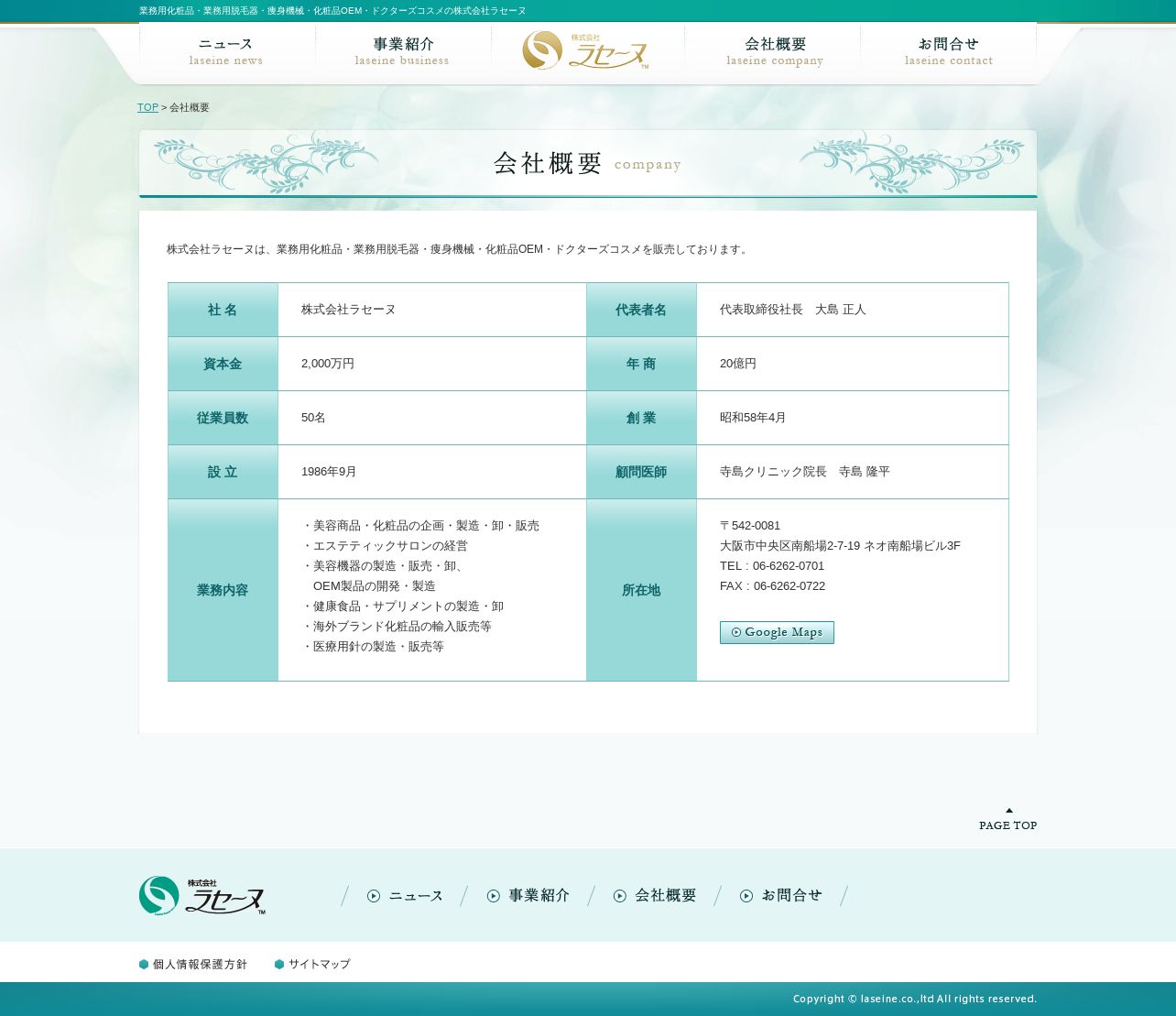Click the 昭和58年4月 founding date

[753, 418]
